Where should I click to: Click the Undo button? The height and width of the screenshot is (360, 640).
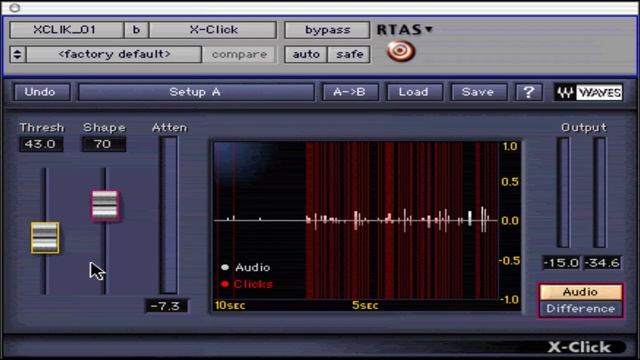point(42,92)
